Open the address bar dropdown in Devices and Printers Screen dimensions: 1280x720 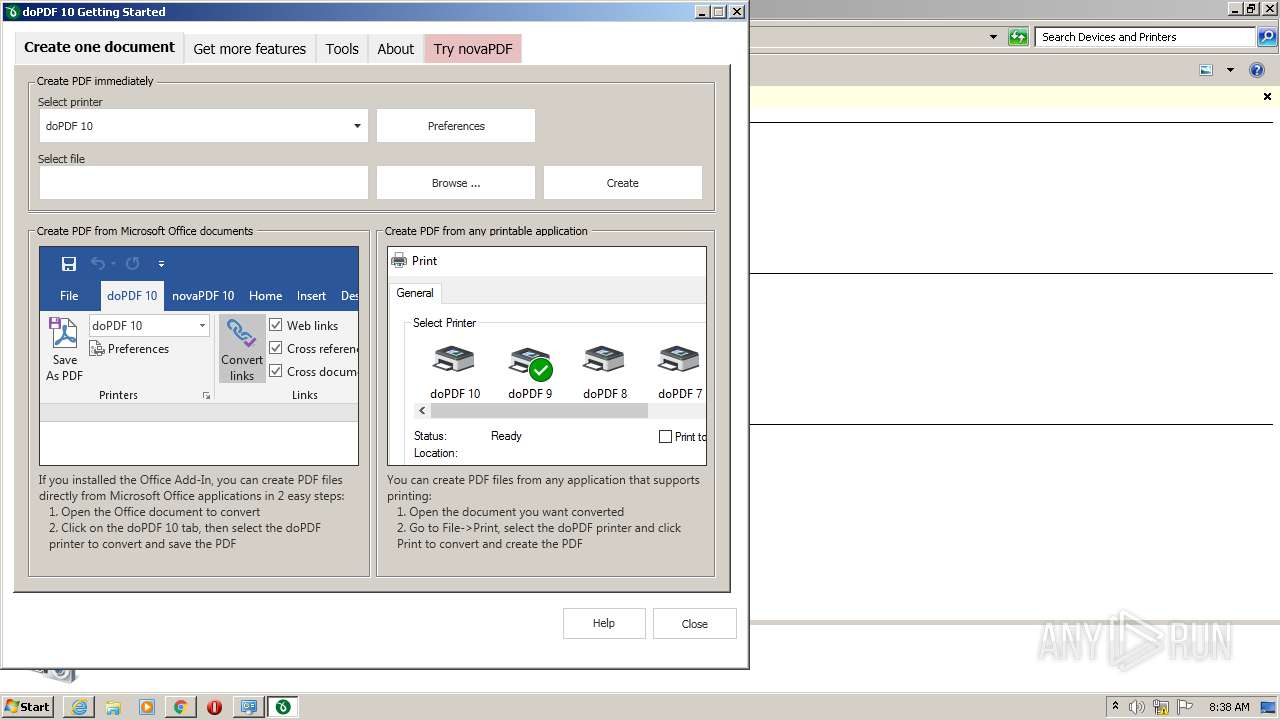click(993, 37)
